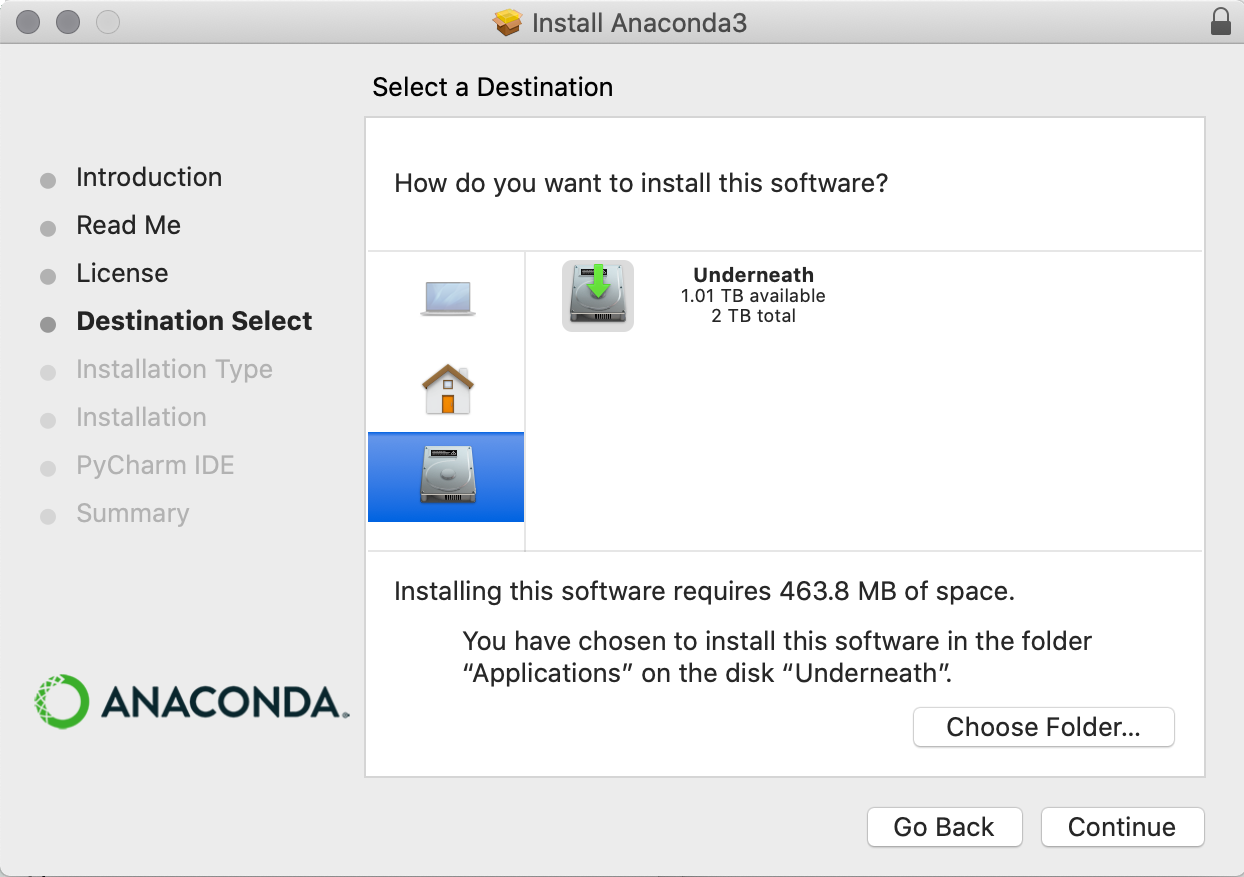Click the Underneath disk name label
Image resolution: width=1244 pixels, height=877 pixels.
[x=753, y=275]
